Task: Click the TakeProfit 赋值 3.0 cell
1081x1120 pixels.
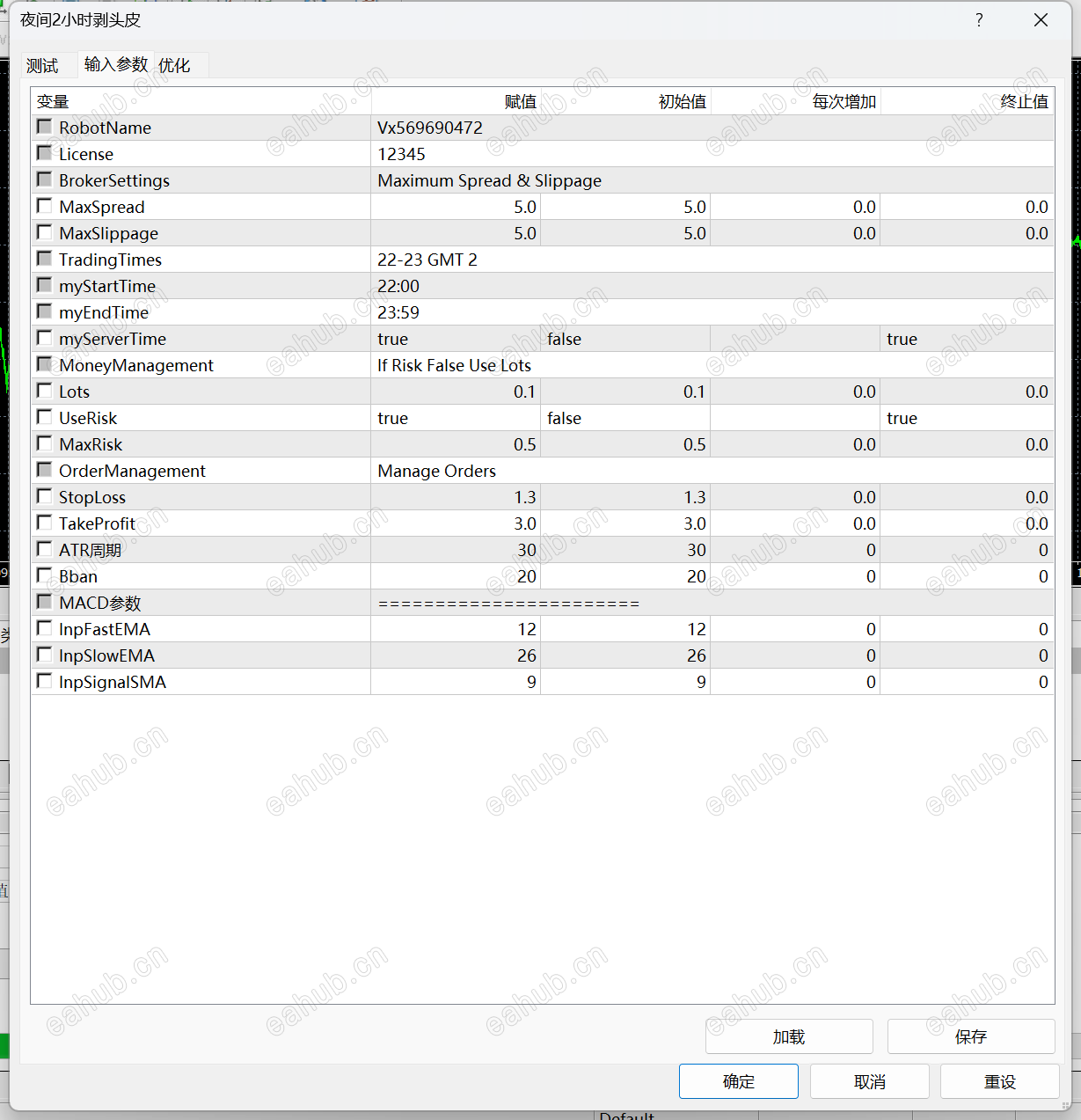Action: point(456,523)
